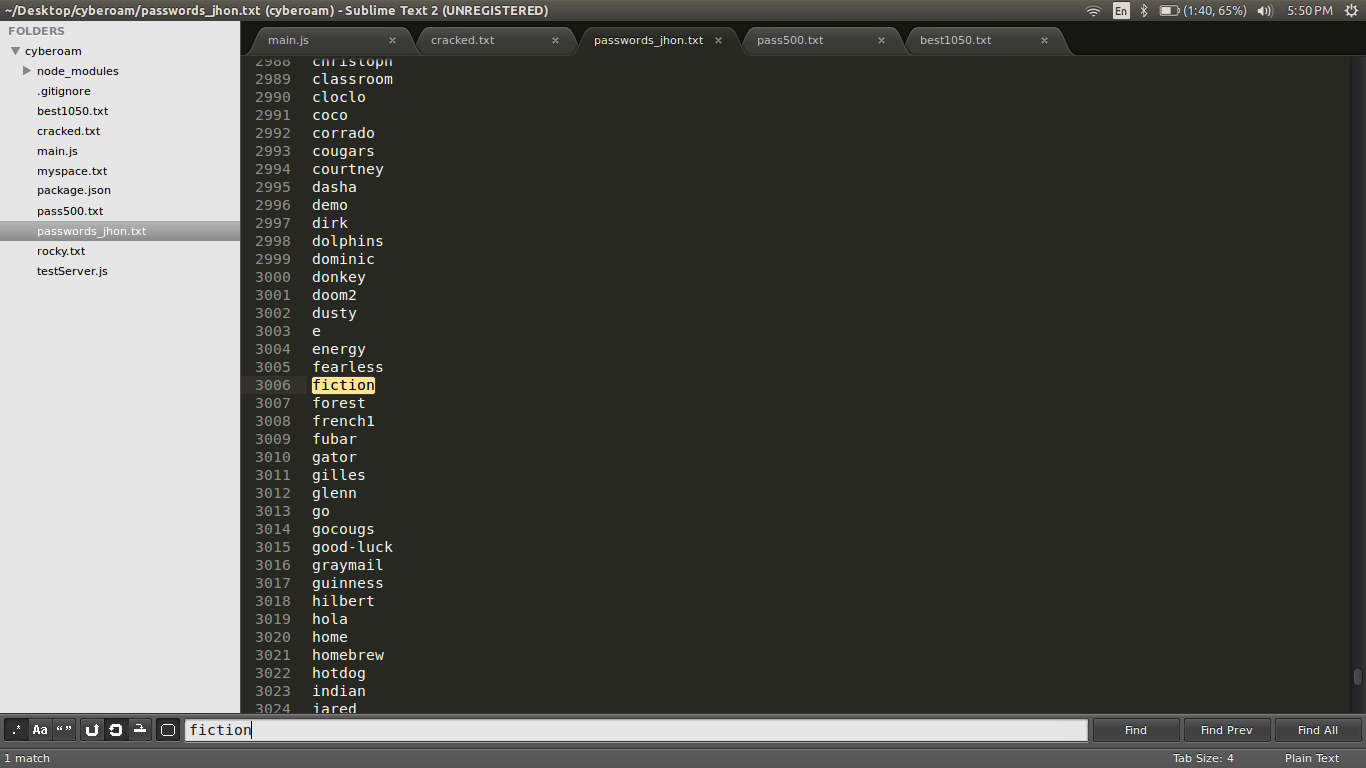Open the system power gear menu
This screenshot has width=1366, height=768.
[1352, 11]
